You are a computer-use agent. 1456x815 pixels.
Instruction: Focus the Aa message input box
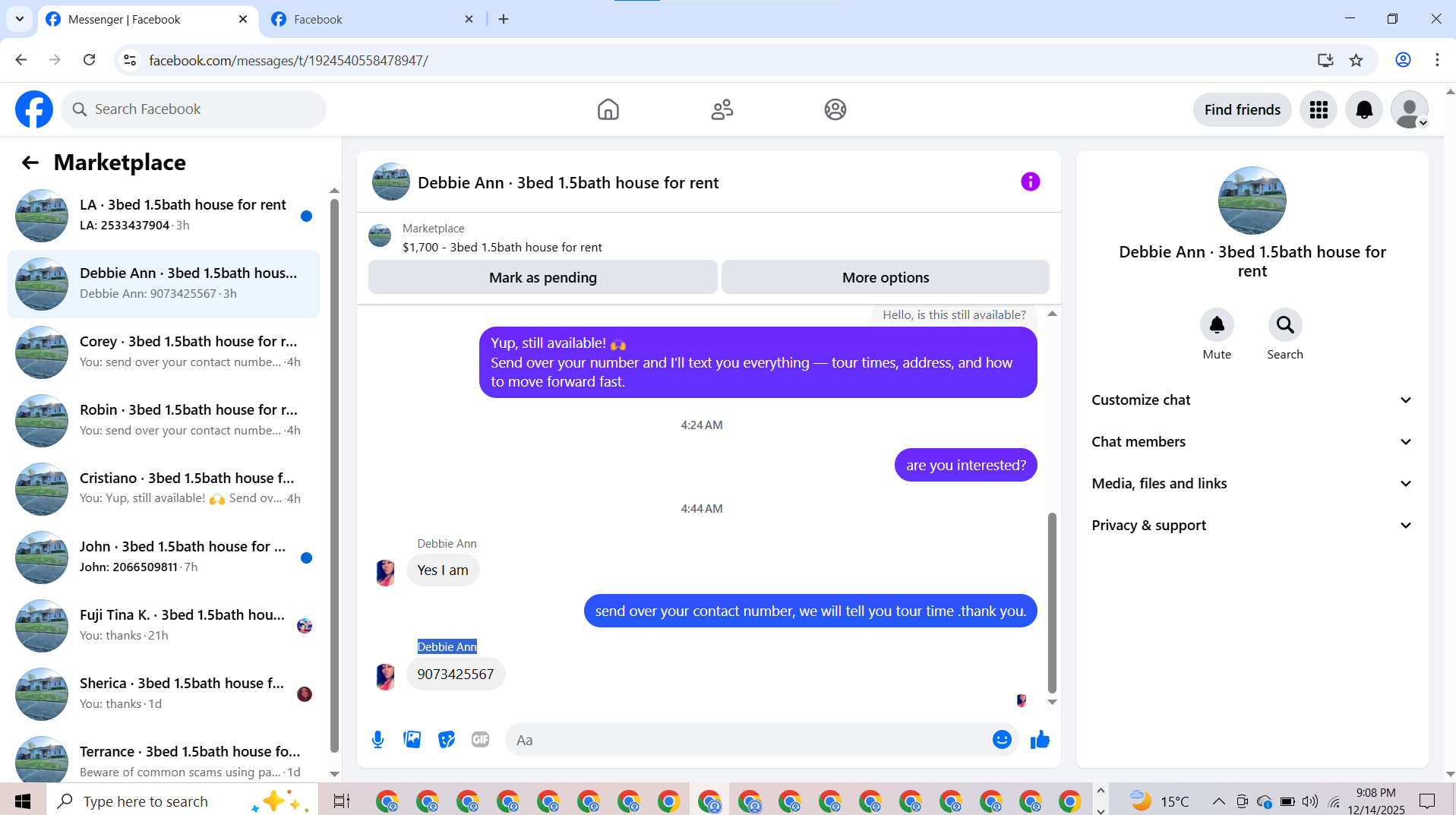(x=748, y=739)
